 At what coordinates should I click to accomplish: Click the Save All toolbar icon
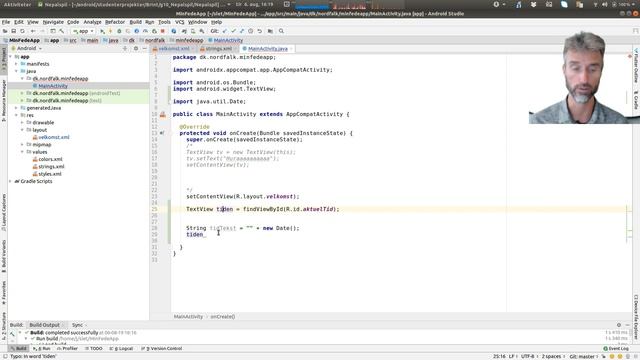(13, 31)
